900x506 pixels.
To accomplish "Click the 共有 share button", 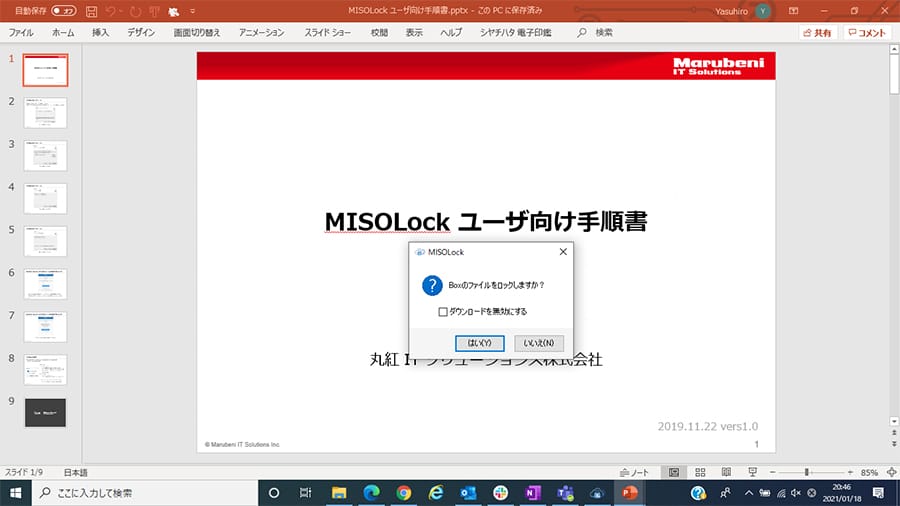I will pos(817,33).
